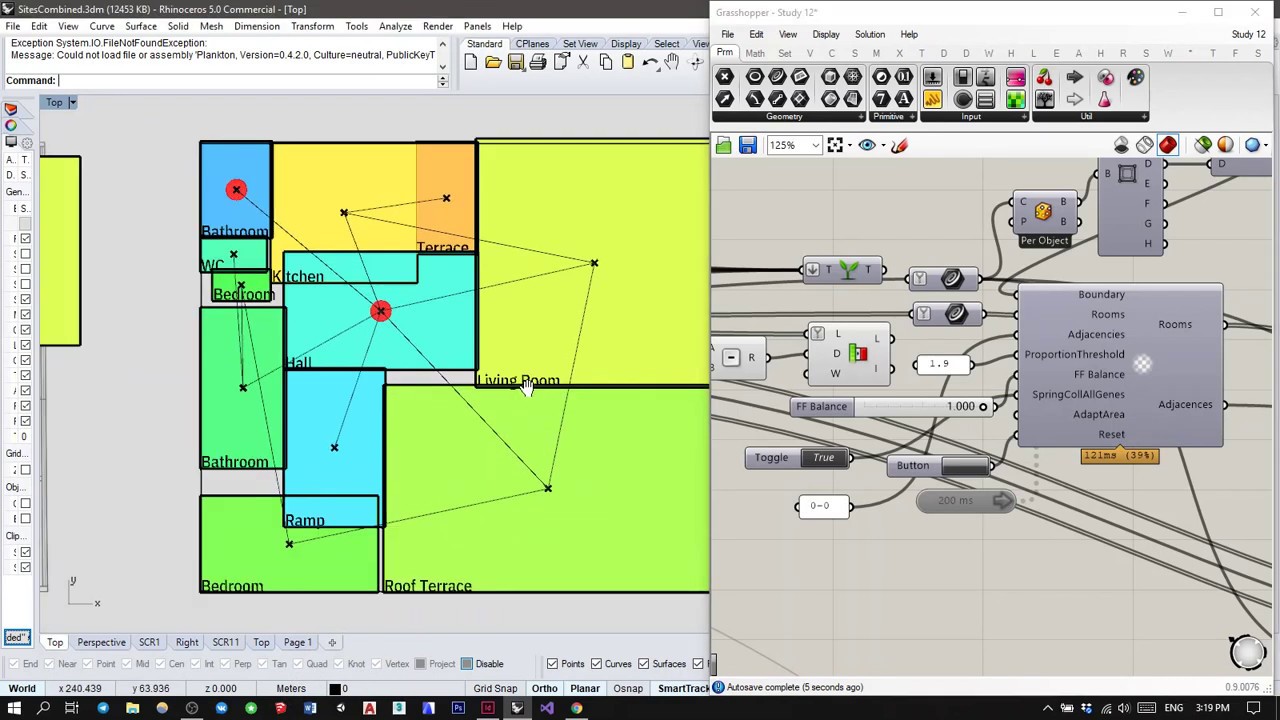This screenshot has height=720, width=1280.
Task: Switch to the Perspective viewport tab
Action: pos(101,642)
